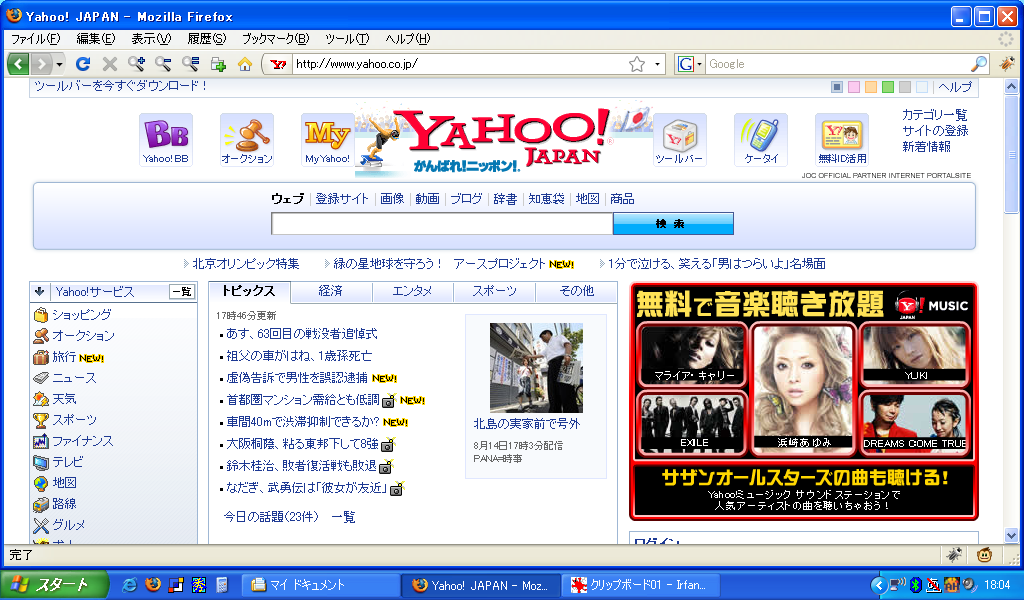Open the ツール(T) menu
Screen dimensions: 1024x600
click(347, 39)
